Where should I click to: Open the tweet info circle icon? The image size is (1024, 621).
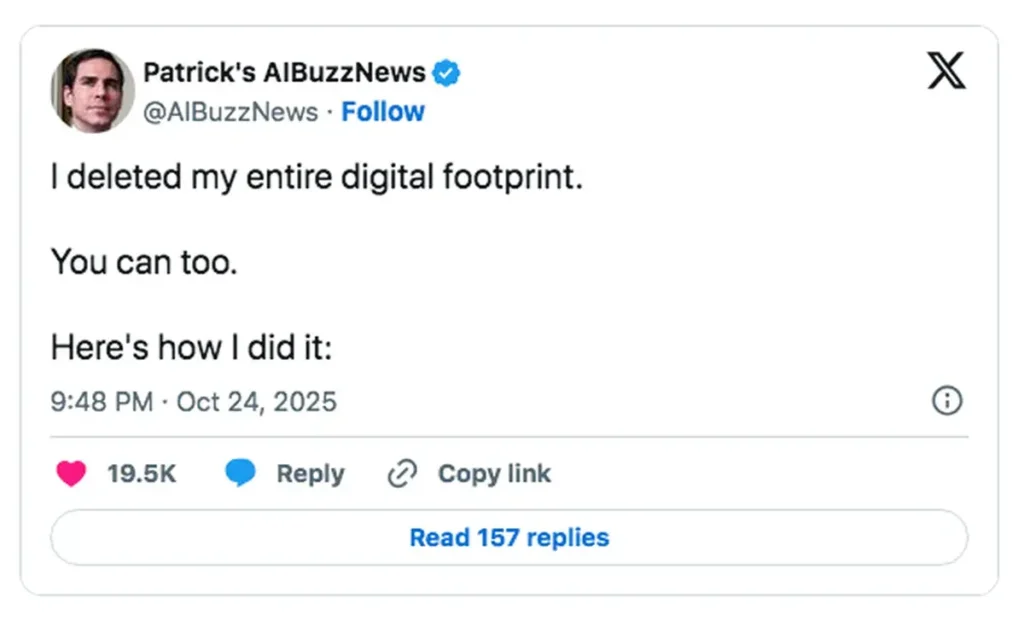pyautogui.click(x=946, y=401)
